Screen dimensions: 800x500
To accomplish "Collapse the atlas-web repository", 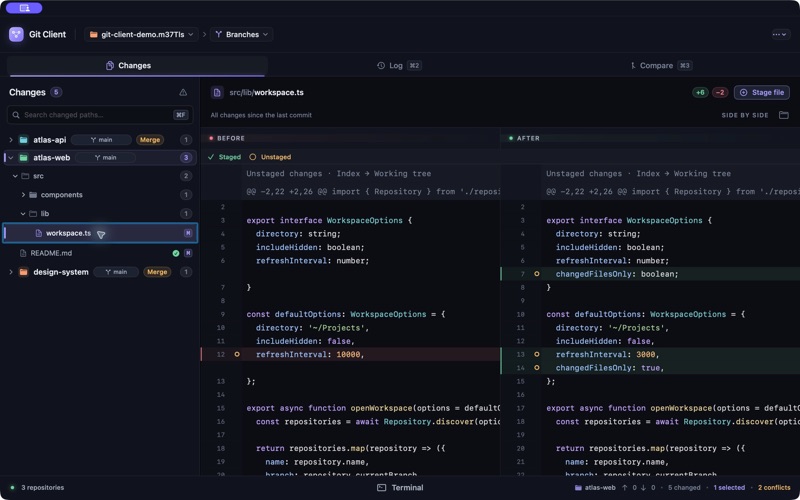I will (x=11, y=158).
